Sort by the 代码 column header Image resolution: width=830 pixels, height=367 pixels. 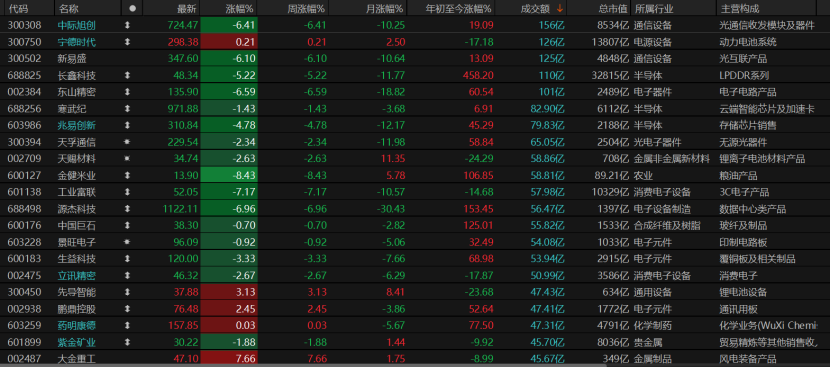click(x=19, y=8)
